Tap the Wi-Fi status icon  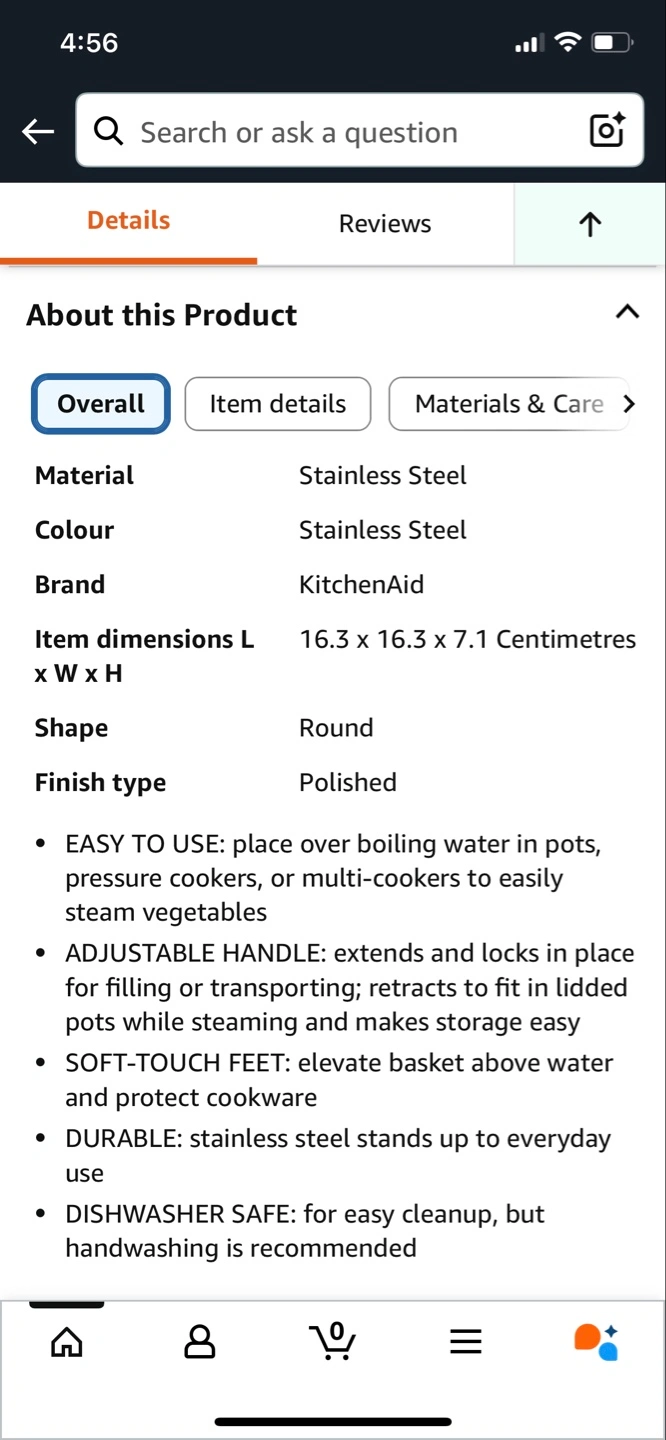568,43
